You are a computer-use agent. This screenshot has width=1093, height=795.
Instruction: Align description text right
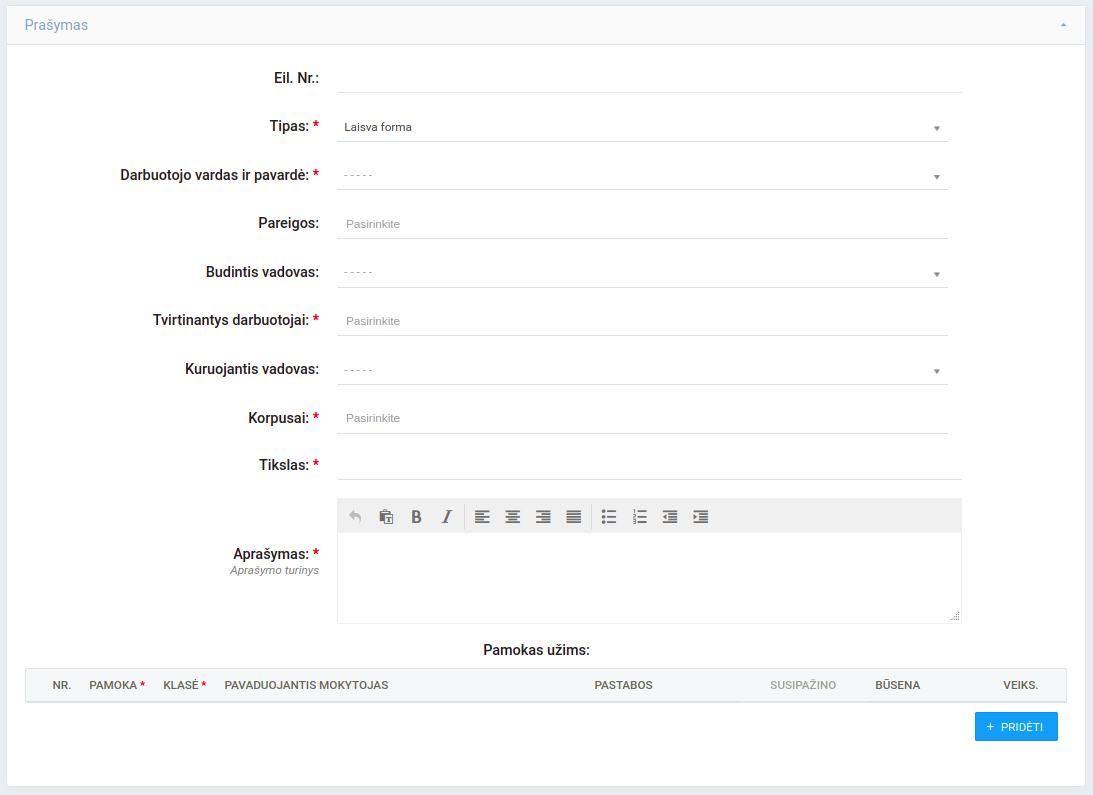pos(543,517)
